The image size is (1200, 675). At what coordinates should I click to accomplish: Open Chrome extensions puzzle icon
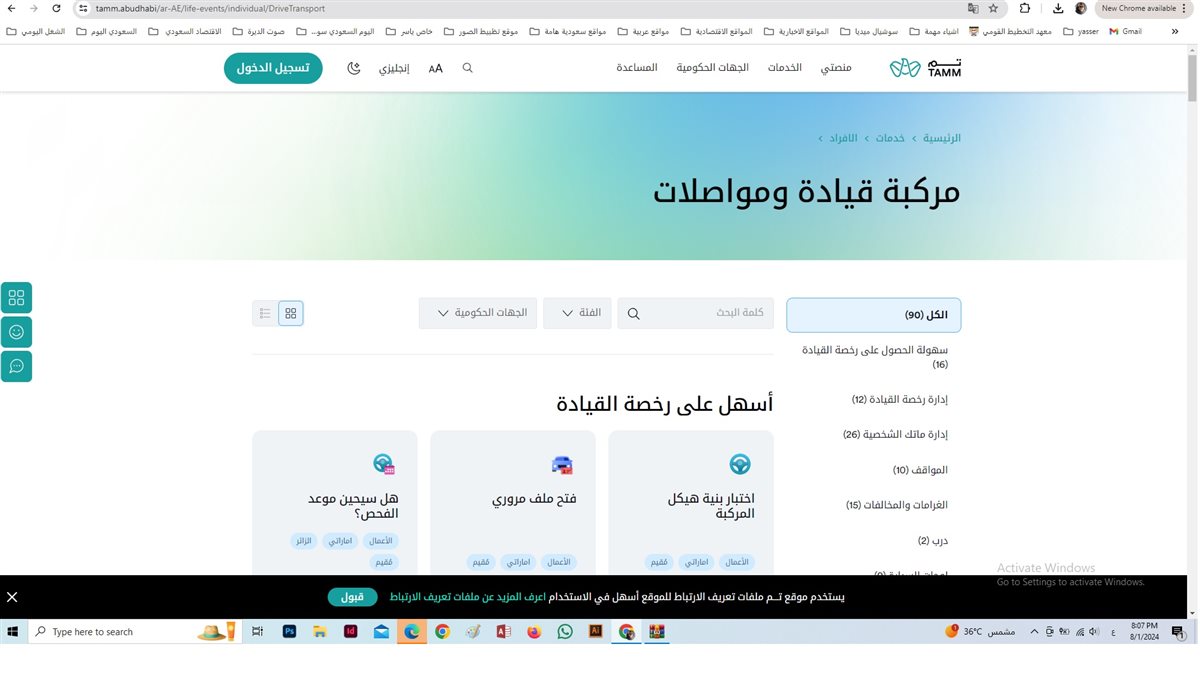click(x=1025, y=8)
